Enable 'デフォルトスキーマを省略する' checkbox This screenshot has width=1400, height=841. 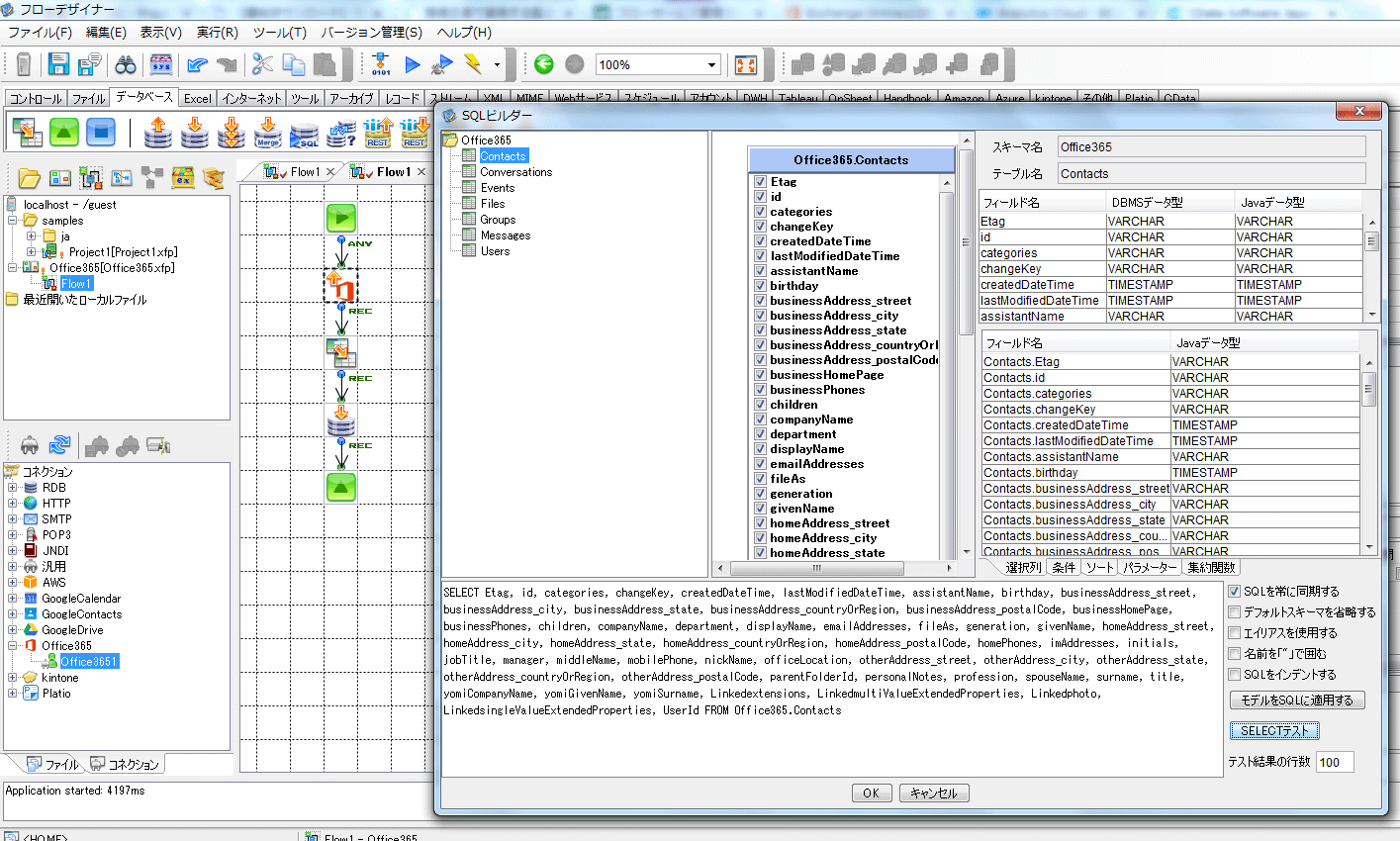[1234, 612]
